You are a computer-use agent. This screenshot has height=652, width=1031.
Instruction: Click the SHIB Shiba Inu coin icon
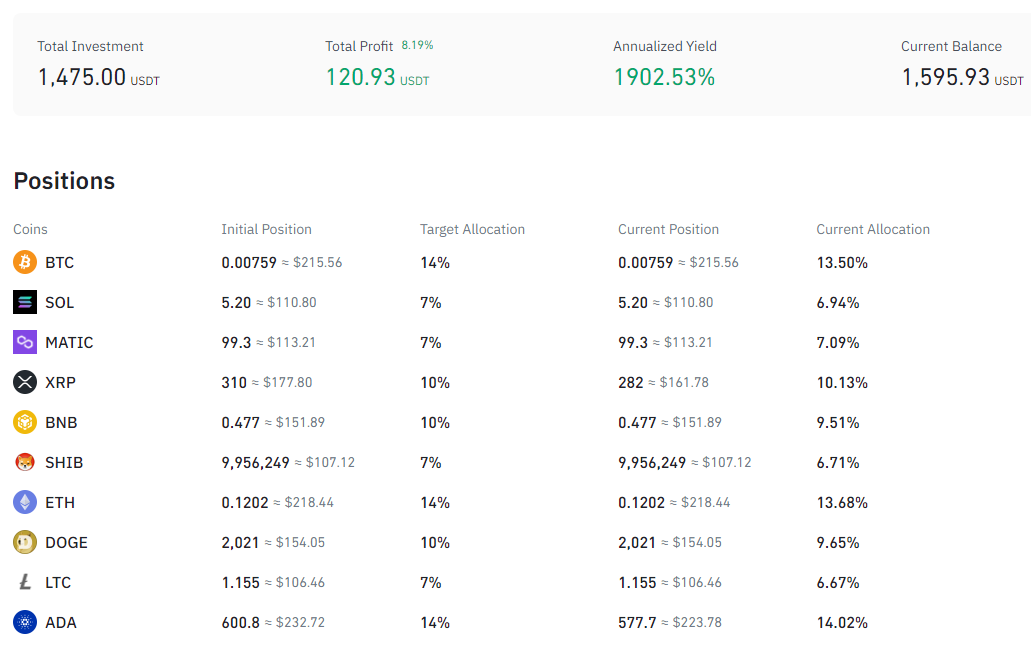(25, 462)
